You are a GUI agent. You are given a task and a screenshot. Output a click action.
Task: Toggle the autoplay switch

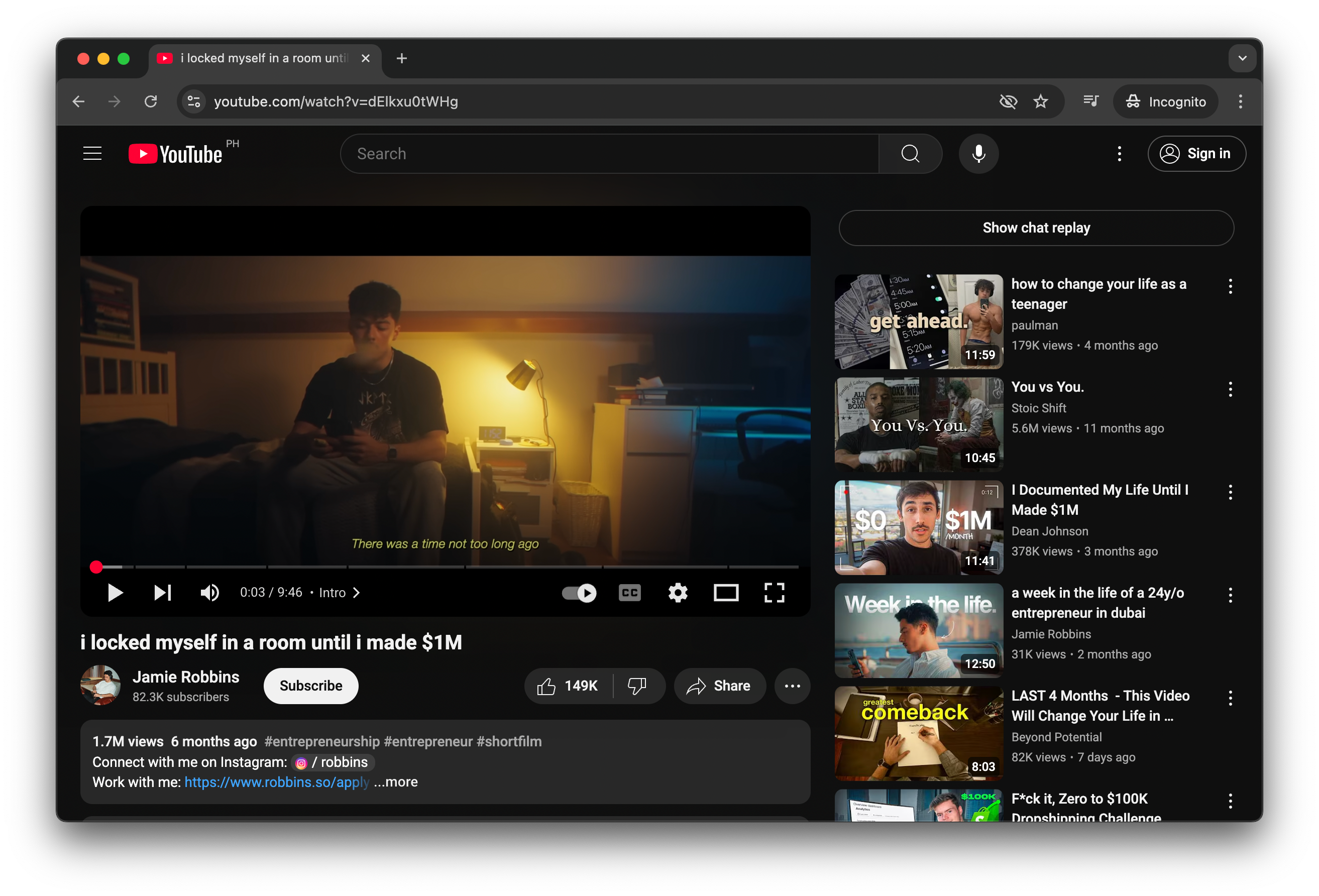(580, 593)
